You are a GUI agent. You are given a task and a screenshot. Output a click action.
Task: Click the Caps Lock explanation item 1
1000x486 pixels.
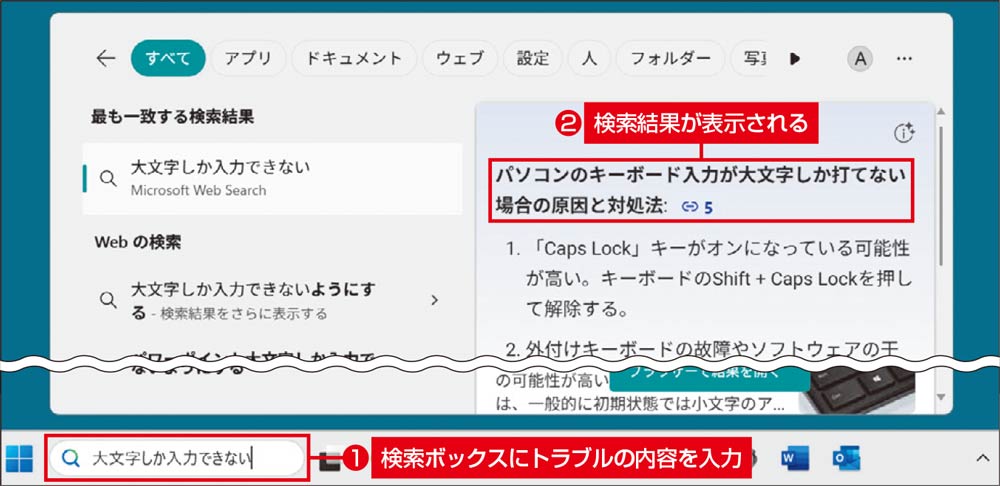click(x=708, y=278)
